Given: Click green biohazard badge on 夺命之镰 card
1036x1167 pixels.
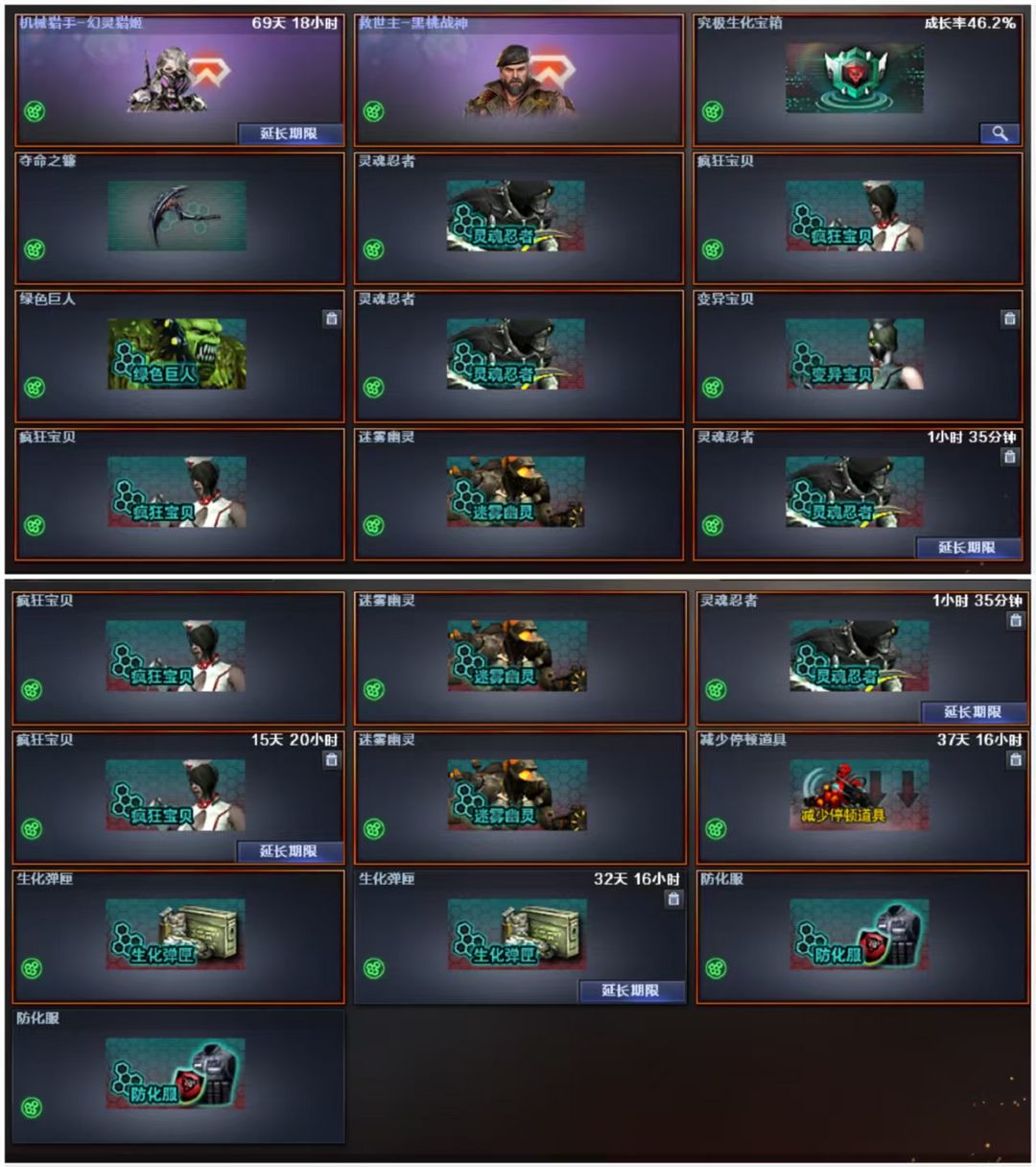Looking at the screenshot, I should tap(35, 250).
